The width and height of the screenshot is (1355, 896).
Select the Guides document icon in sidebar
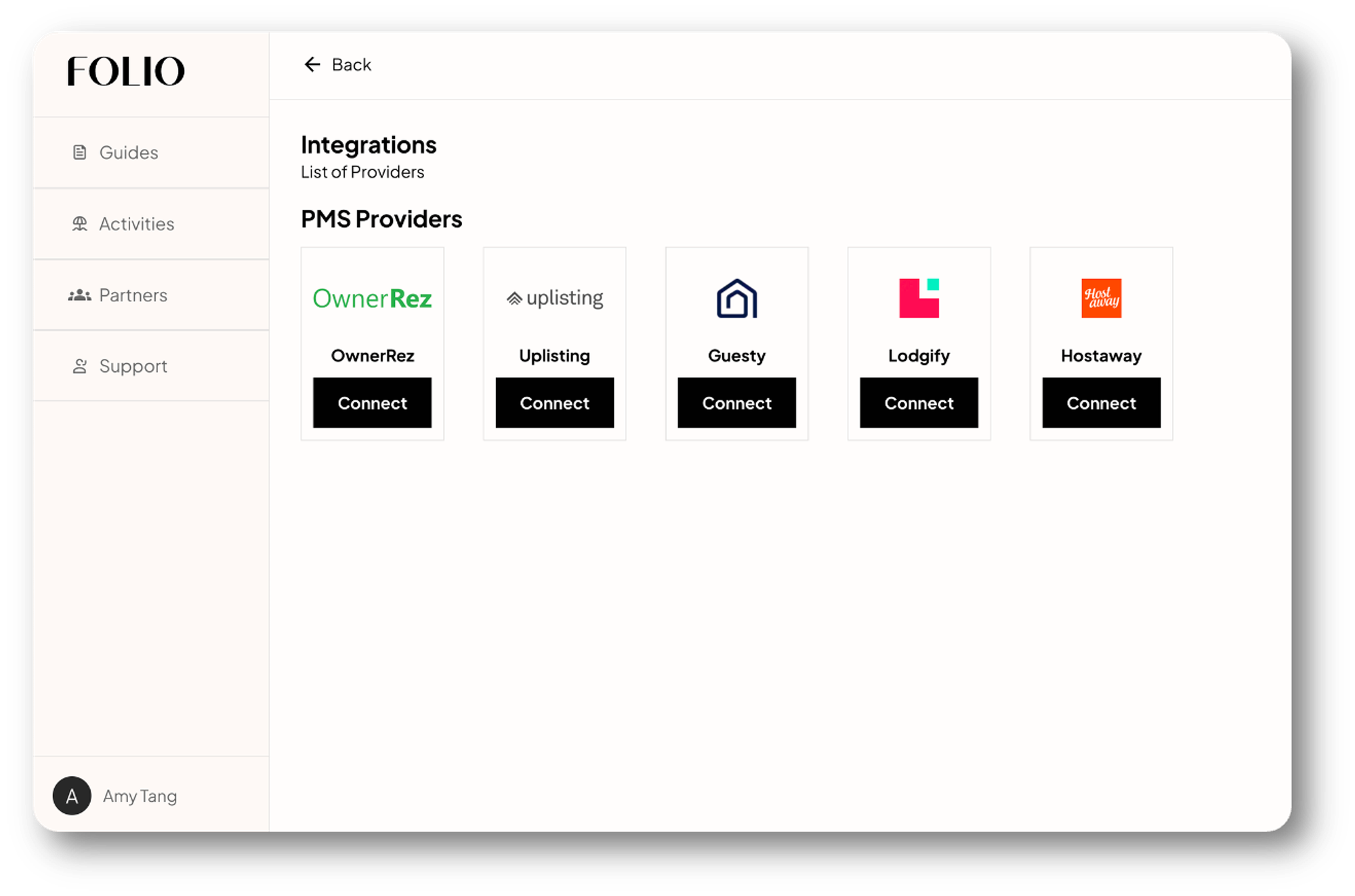coord(79,152)
